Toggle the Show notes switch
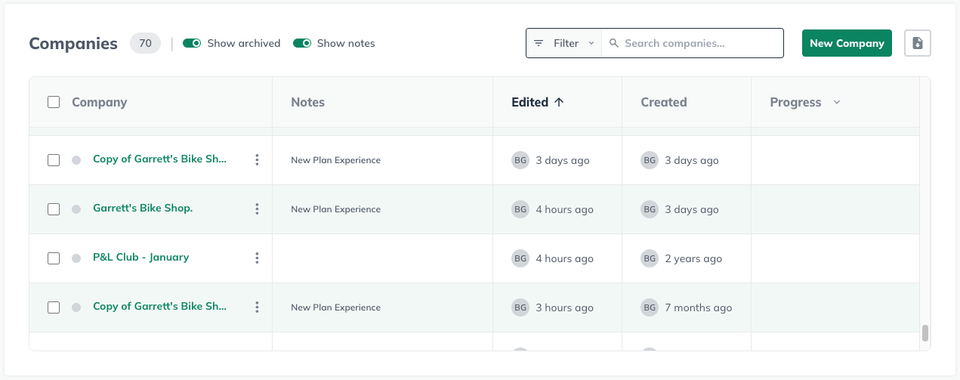 (x=302, y=43)
